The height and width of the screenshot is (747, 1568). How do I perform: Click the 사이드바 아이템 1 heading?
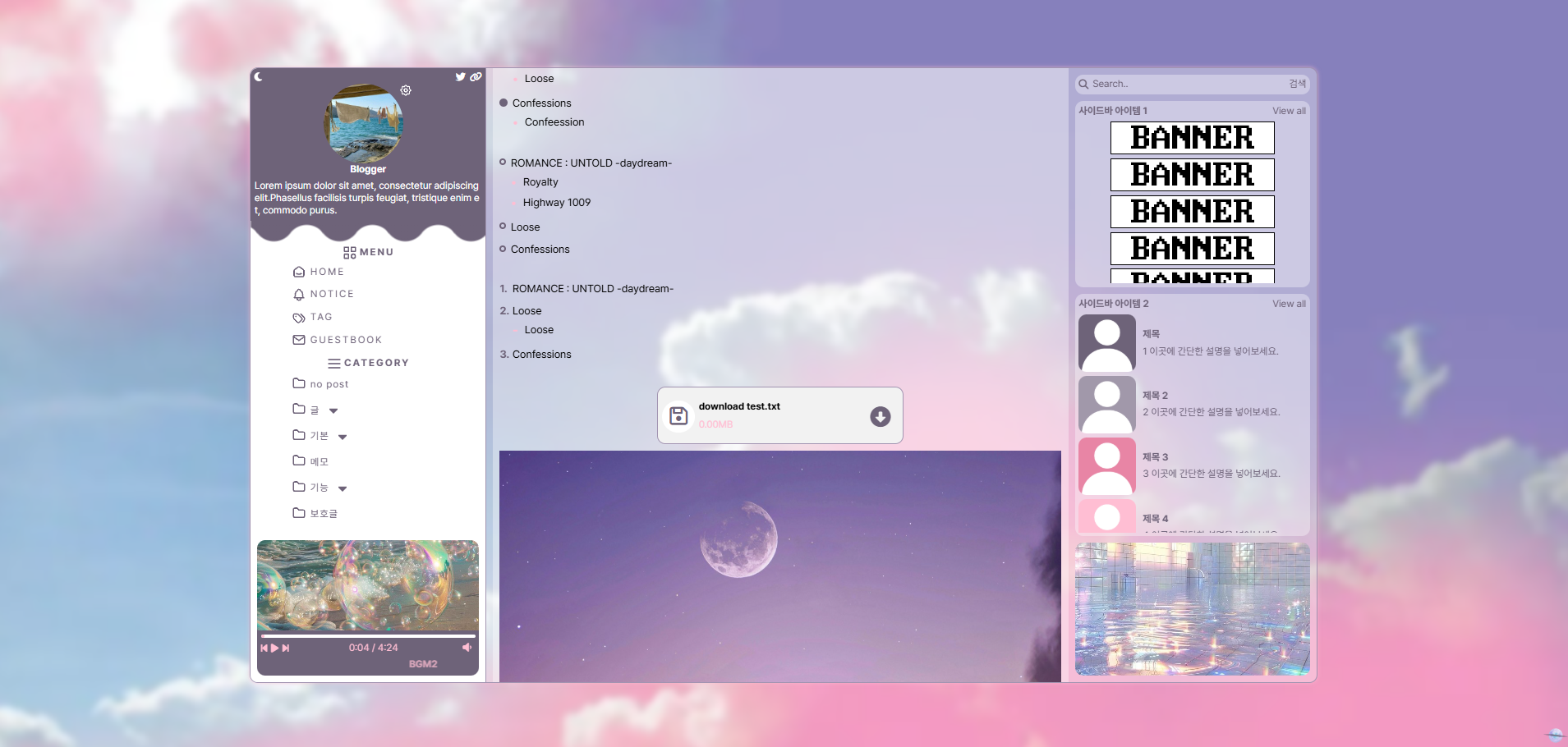coord(1113,111)
